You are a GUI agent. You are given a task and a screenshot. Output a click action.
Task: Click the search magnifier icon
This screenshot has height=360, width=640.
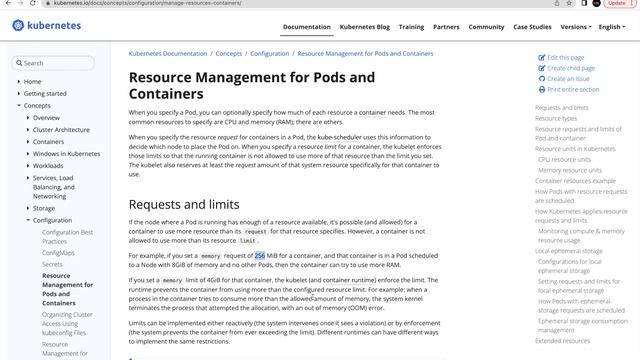pos(19,63)
